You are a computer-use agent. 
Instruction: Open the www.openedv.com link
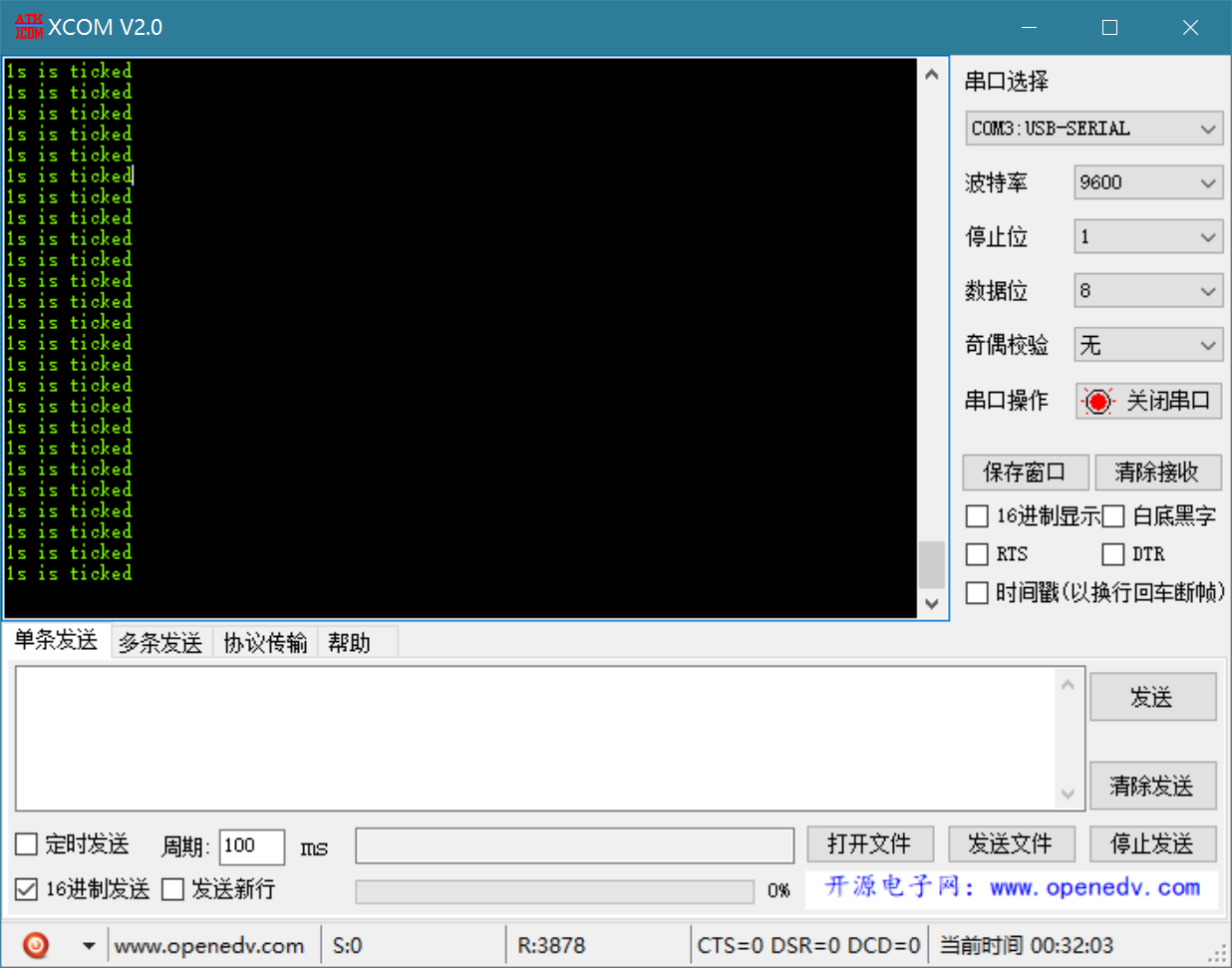(x=210, y=944)
